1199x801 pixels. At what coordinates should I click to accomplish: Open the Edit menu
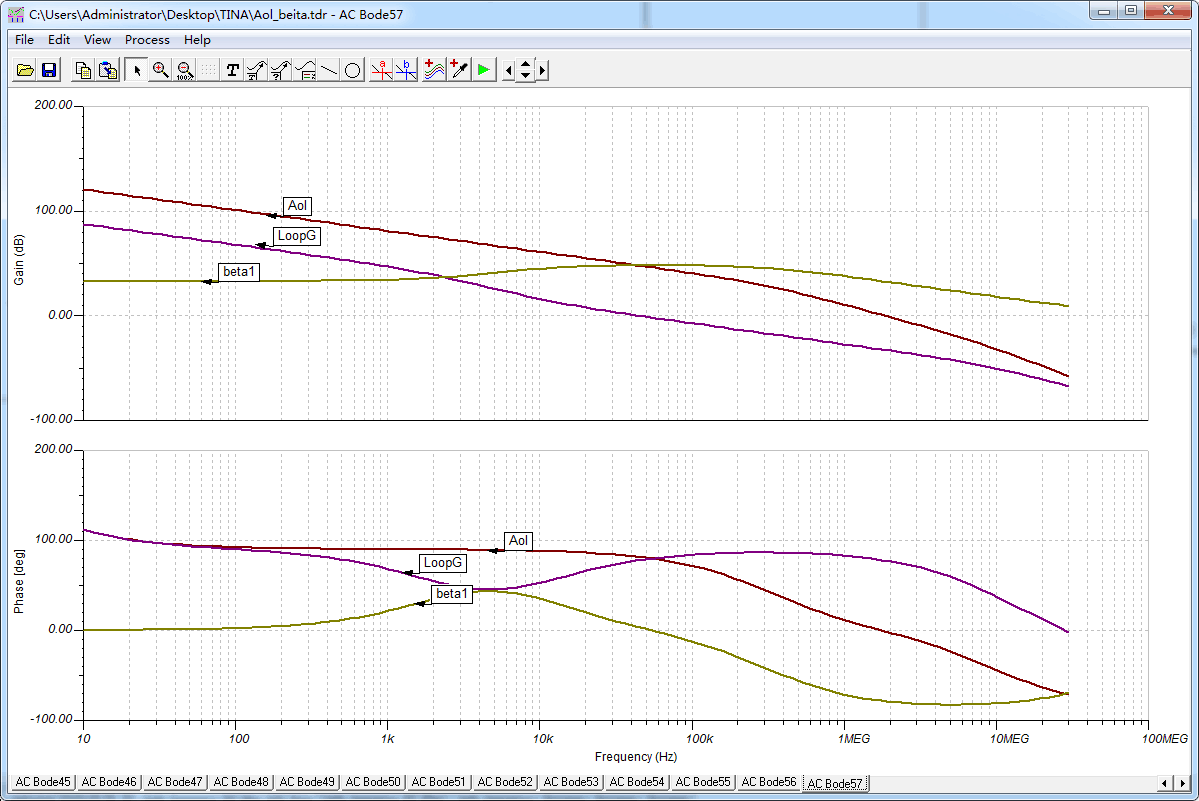coord(59,40)
